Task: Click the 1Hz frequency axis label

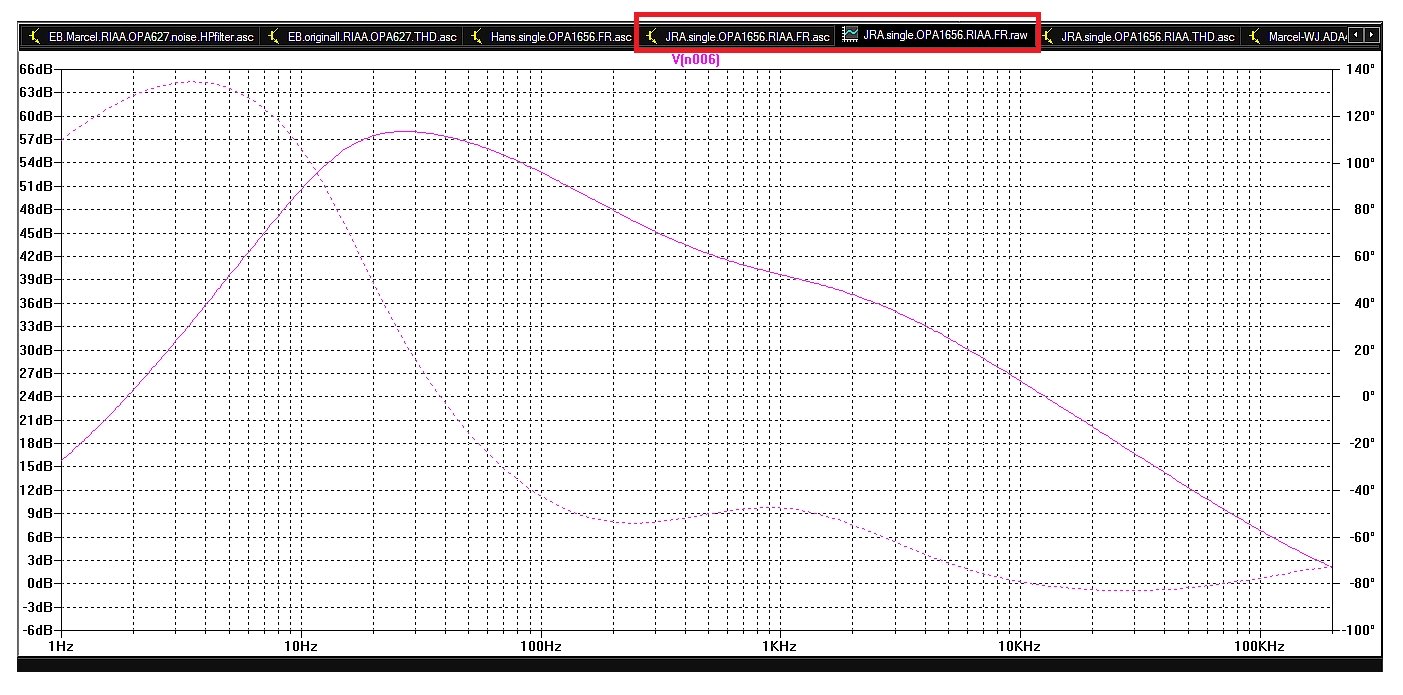Action: [62, 646]
